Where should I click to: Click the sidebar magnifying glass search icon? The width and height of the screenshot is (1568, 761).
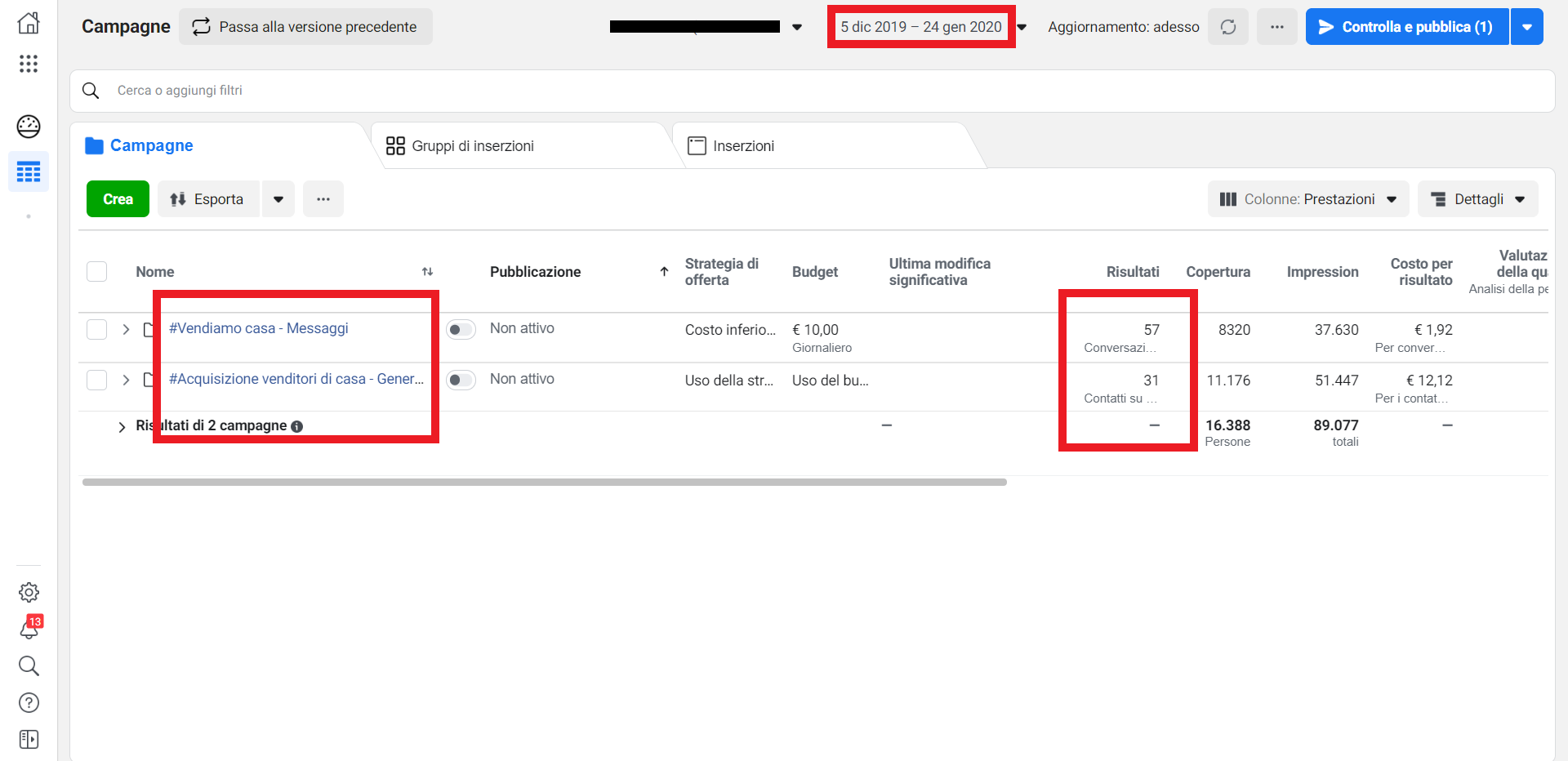pyautogui.click(x=29, y=665)
